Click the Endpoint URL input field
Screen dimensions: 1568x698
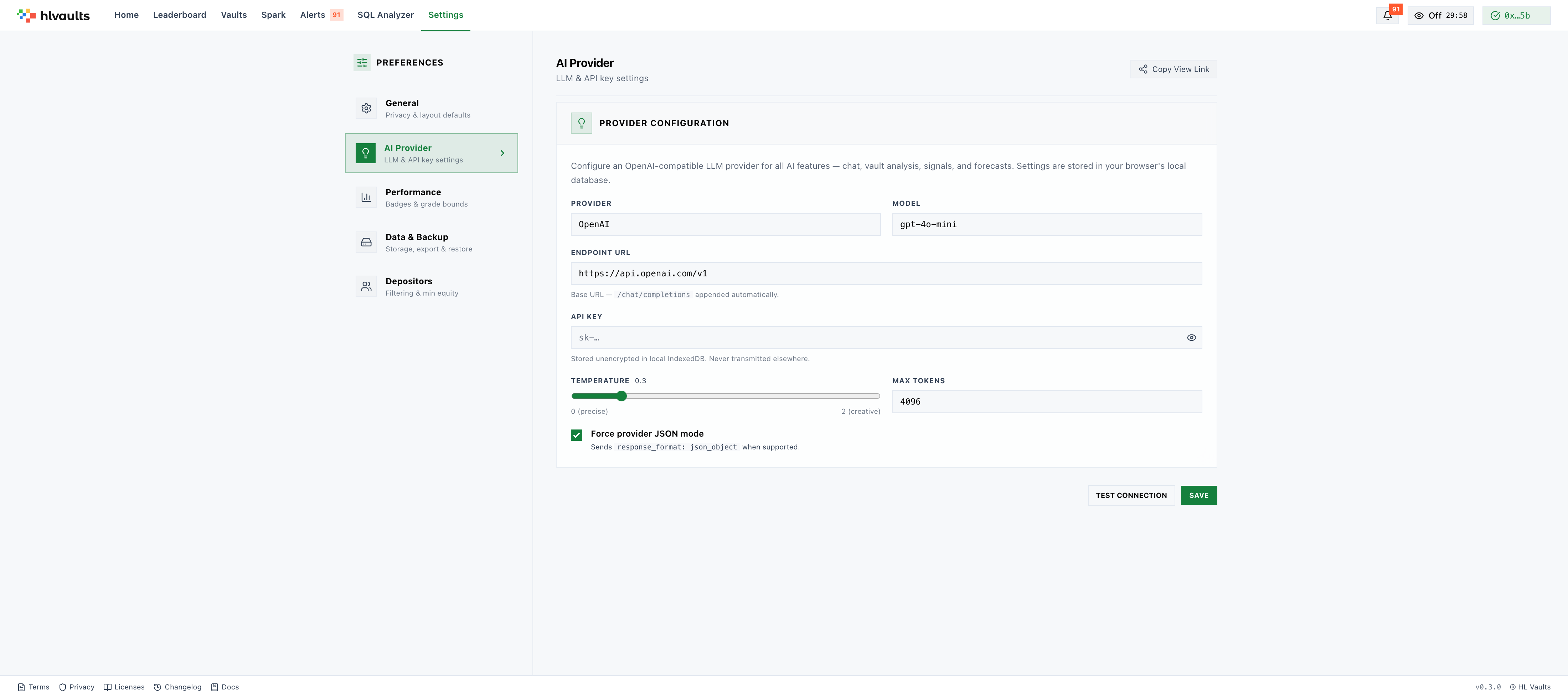point(886,273)
